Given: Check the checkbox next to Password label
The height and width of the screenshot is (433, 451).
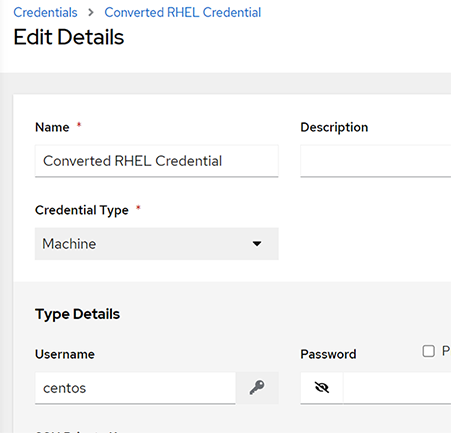Looking at the screenshot, I should click(x=428, y=351).
